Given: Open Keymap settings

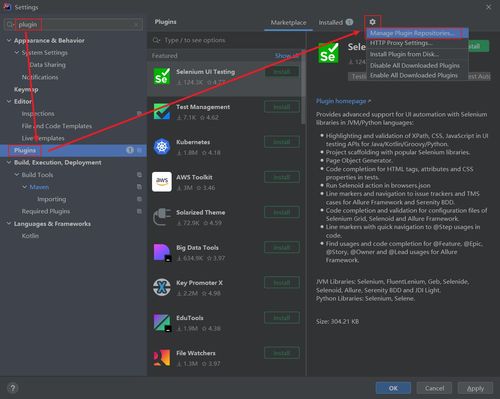Looking at the screenshot, I should [x=26, y=89].
